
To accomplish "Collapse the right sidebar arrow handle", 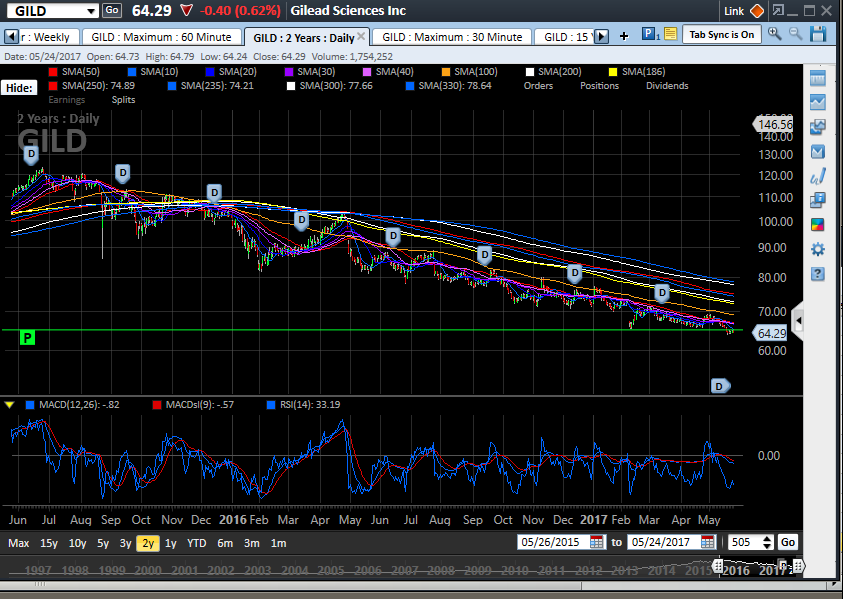I will 798,321.
